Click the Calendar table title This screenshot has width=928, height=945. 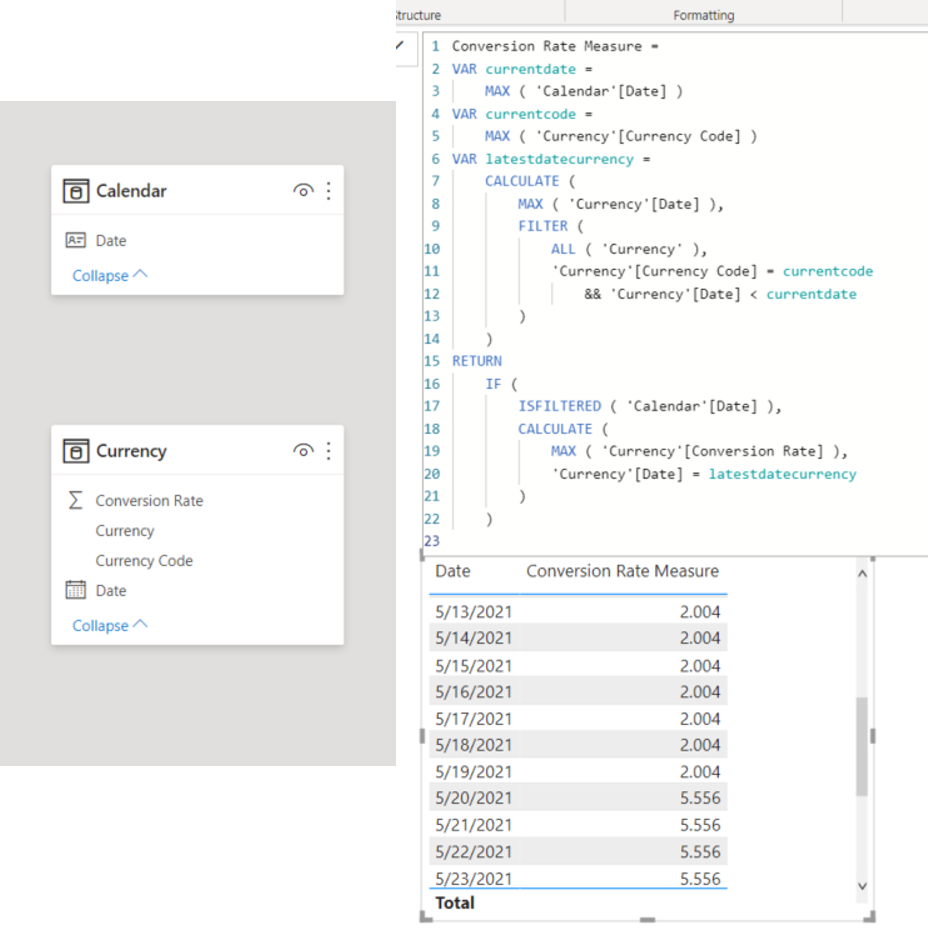click(131, 191)
